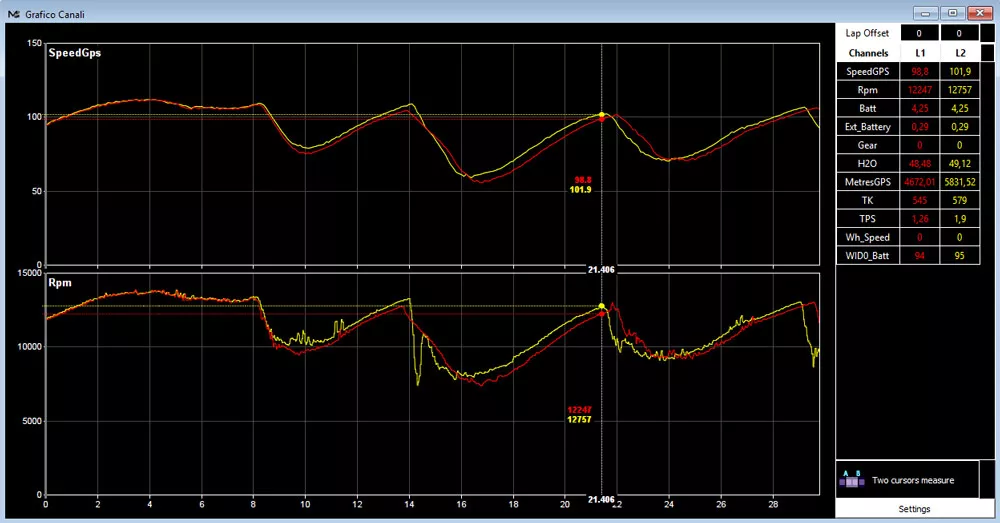Select the H2O channel row
Viewport: 1000px width, 523px height.
tap(908, 164)
